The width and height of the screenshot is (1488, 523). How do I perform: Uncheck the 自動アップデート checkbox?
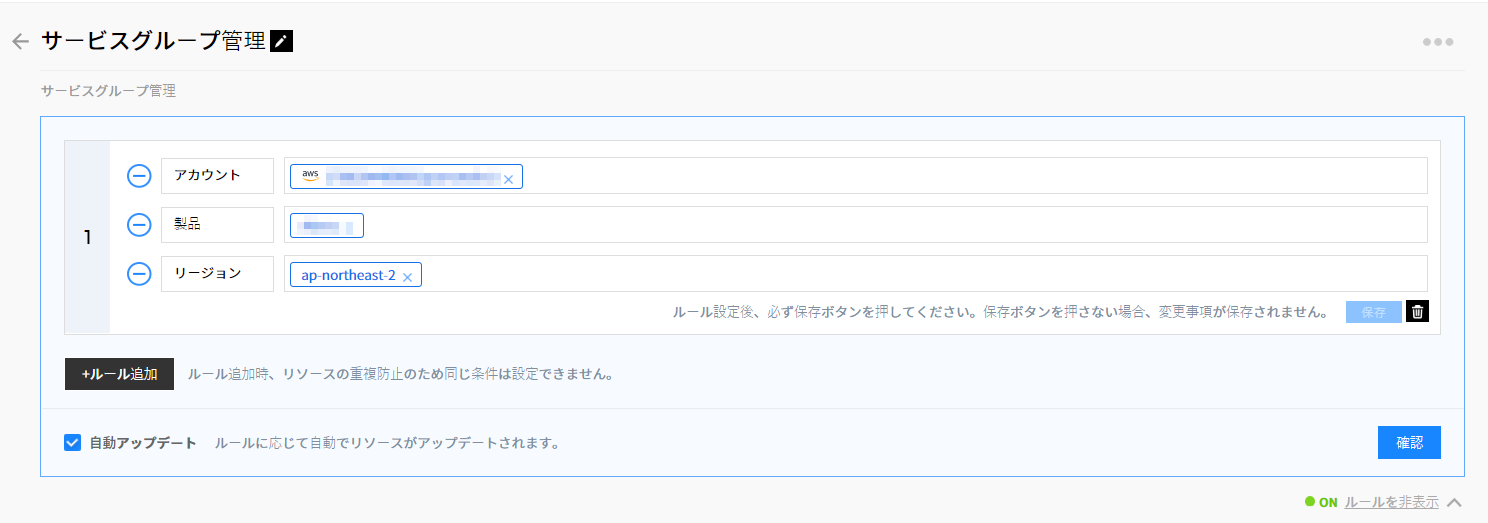[x=72, y=443]
